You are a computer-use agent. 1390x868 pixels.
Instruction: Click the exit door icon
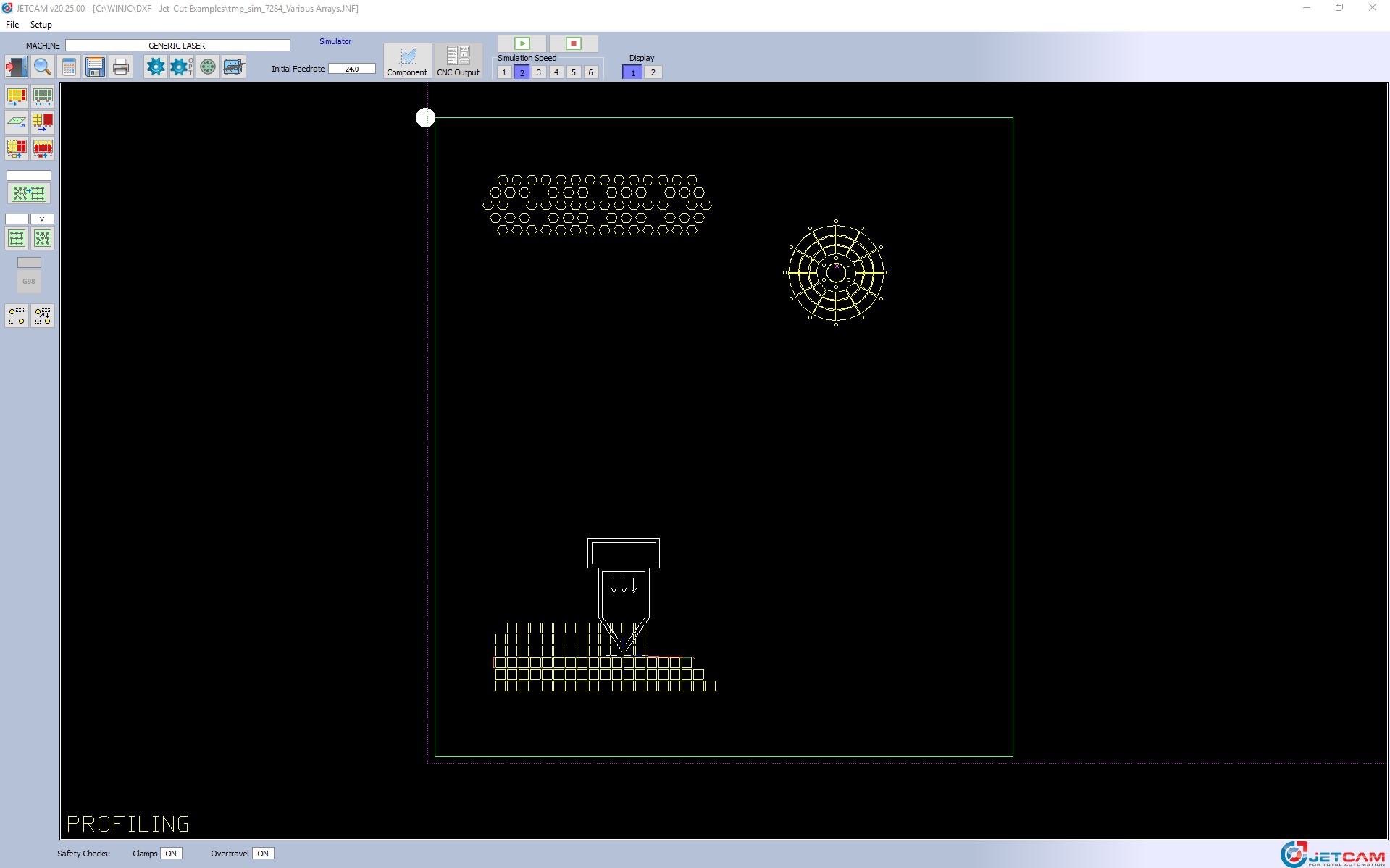tap(16, 67)
